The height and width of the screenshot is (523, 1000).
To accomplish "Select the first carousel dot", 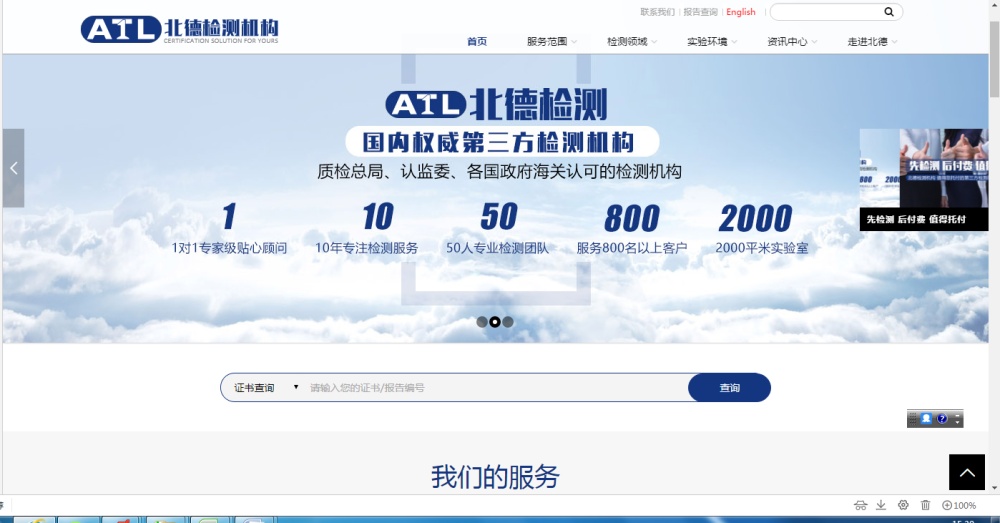I will tap(482, 322).
